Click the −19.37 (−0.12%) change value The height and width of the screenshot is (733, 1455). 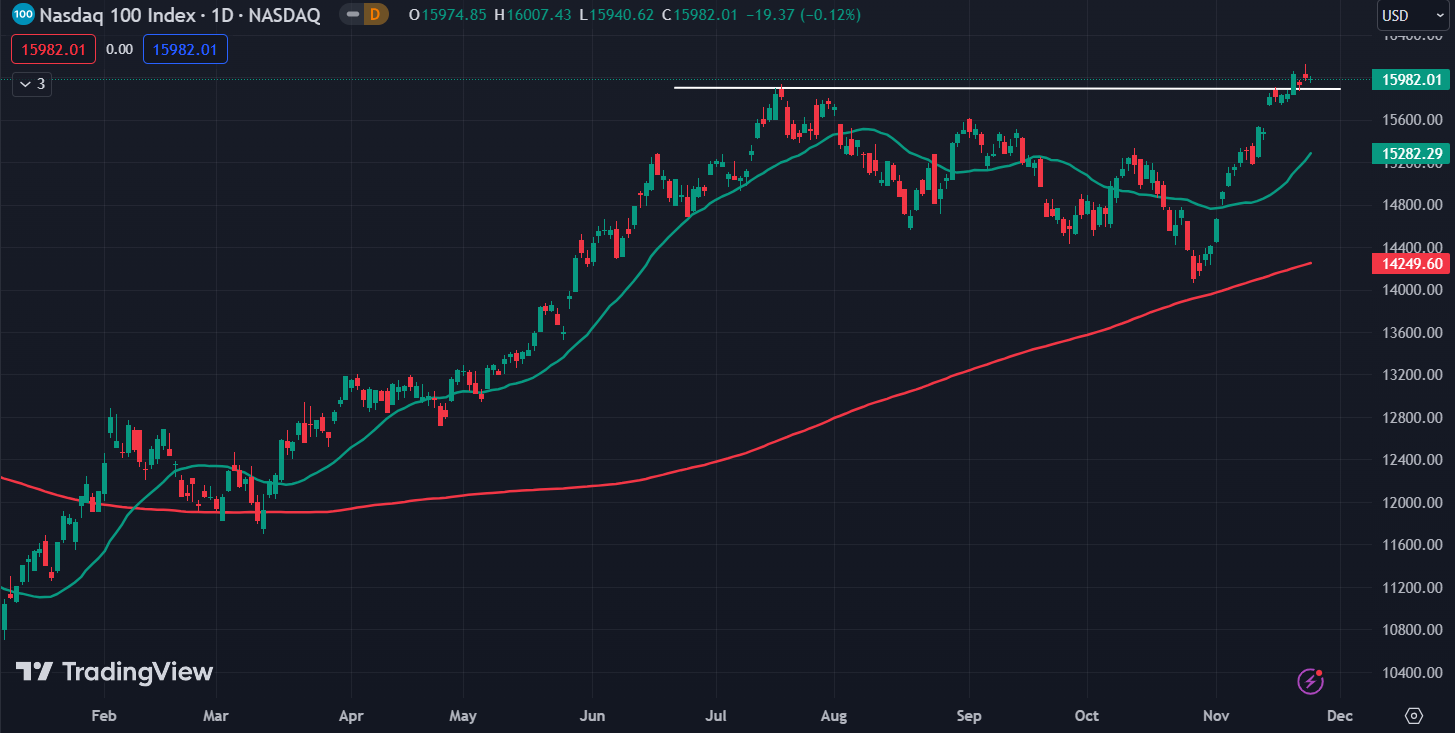(x=803, y=15)
